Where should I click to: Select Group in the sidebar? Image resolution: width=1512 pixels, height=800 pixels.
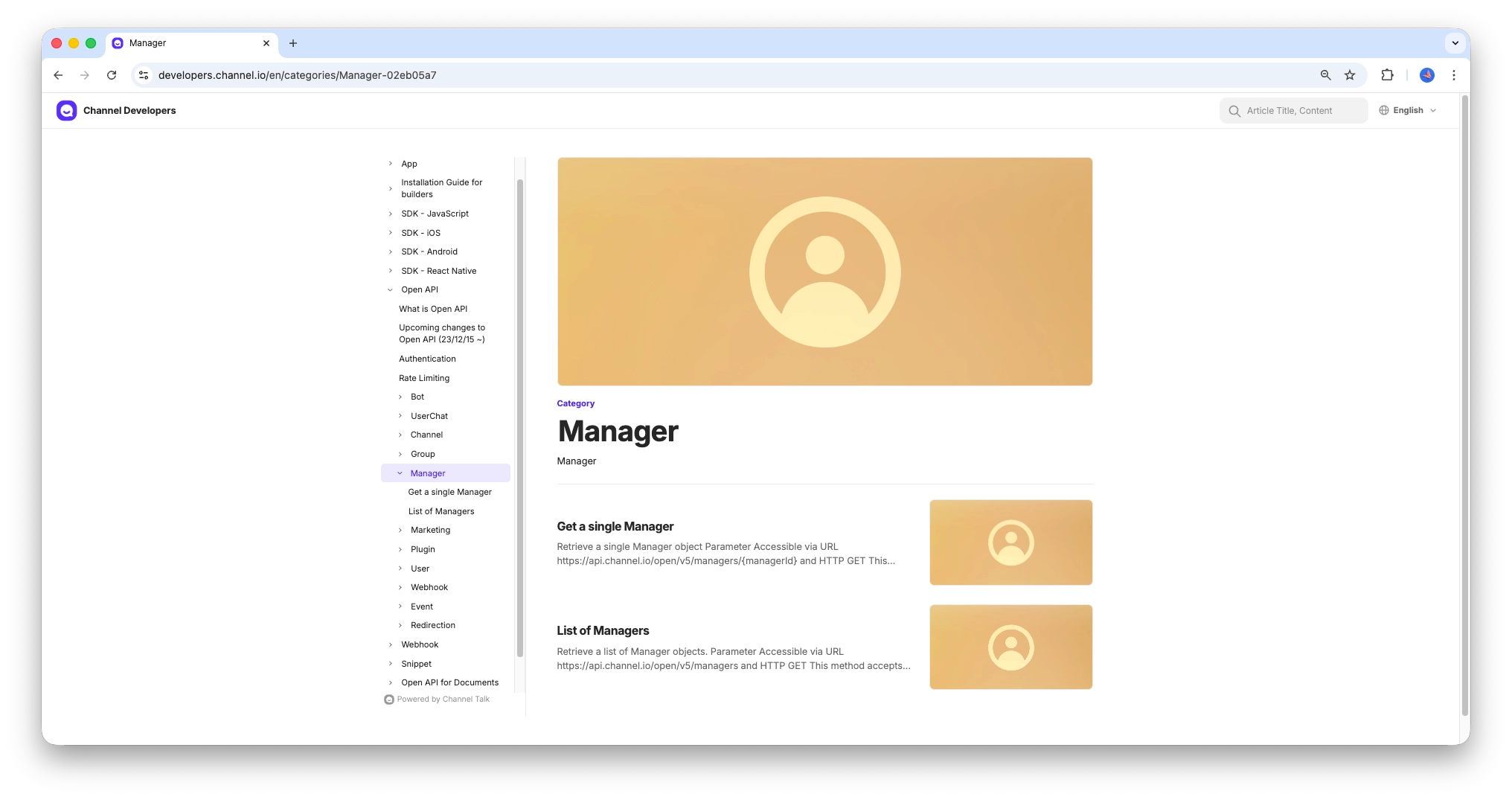pyautogui.click(x=423, y=454)
